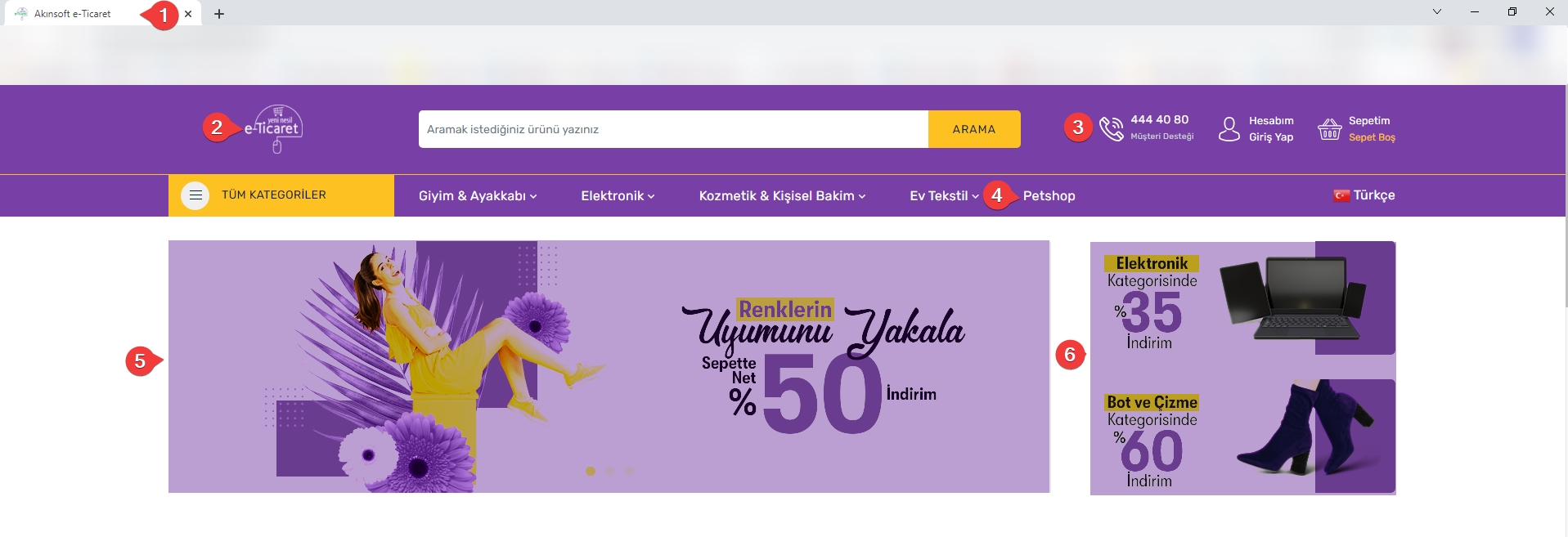The height and width of the screenshot is (537, 1568).
Task: Click the Turkish flag language icon
Action: pyautogui.click(x=1341, y=195)
